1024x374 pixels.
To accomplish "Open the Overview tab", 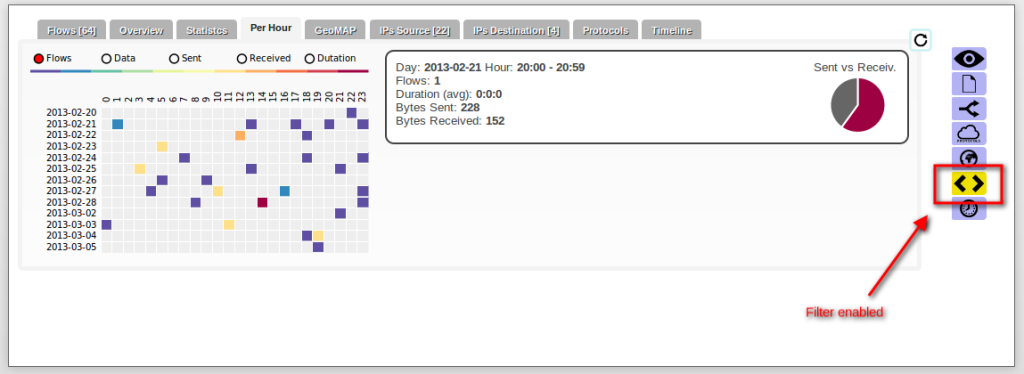I will click(x=141, y=30).
